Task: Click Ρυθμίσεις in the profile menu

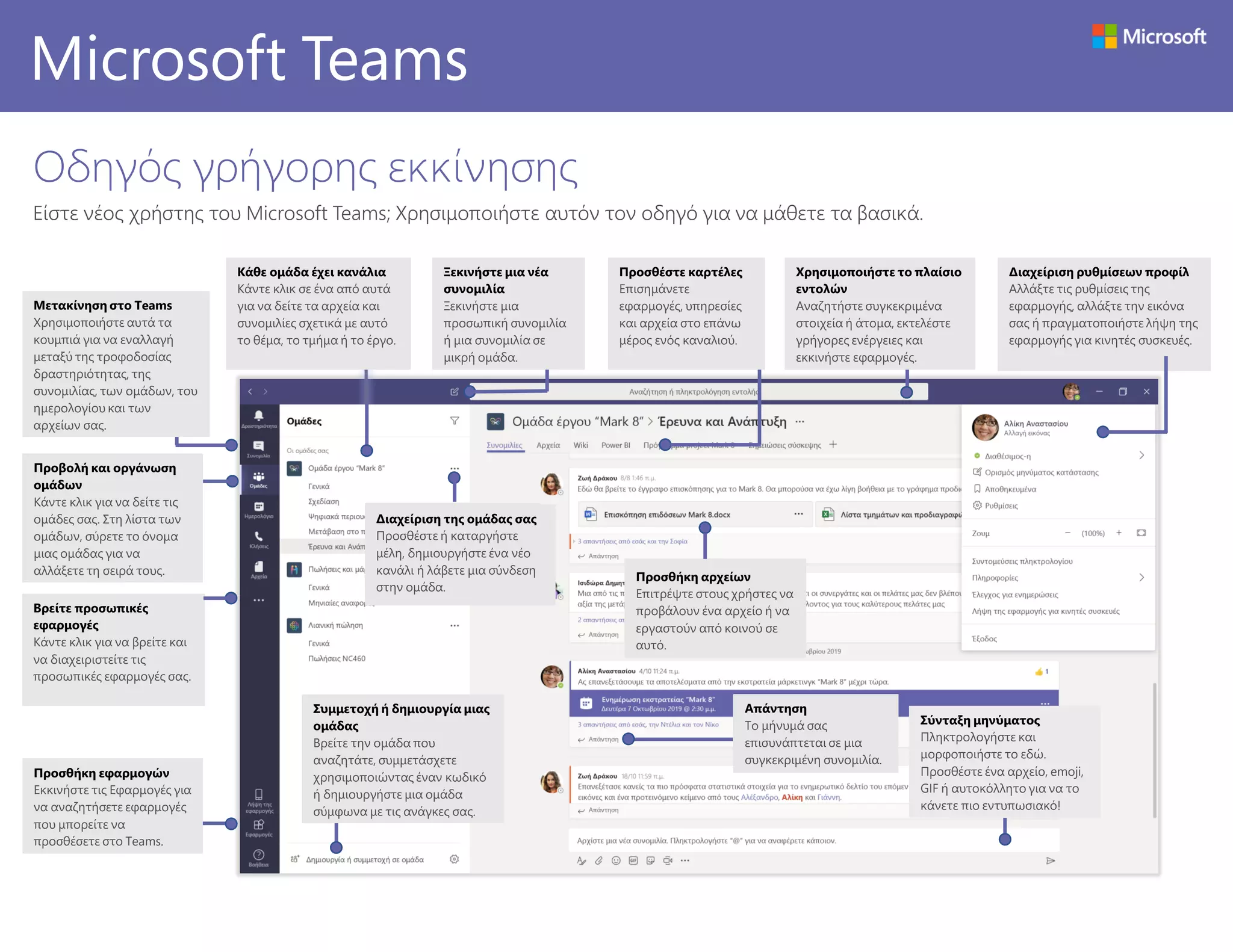Action: (x=1001, y=506)
